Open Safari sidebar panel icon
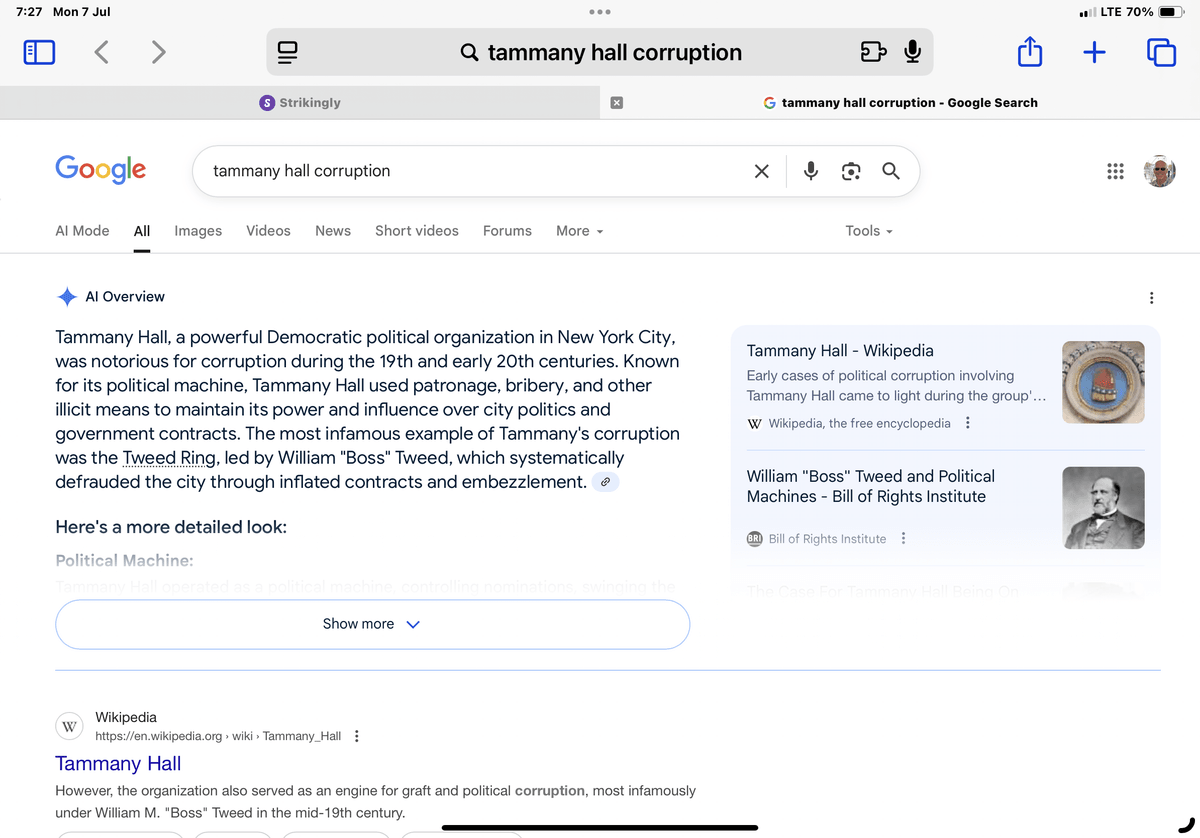The image size is (1200, 838). click(39, 52)
